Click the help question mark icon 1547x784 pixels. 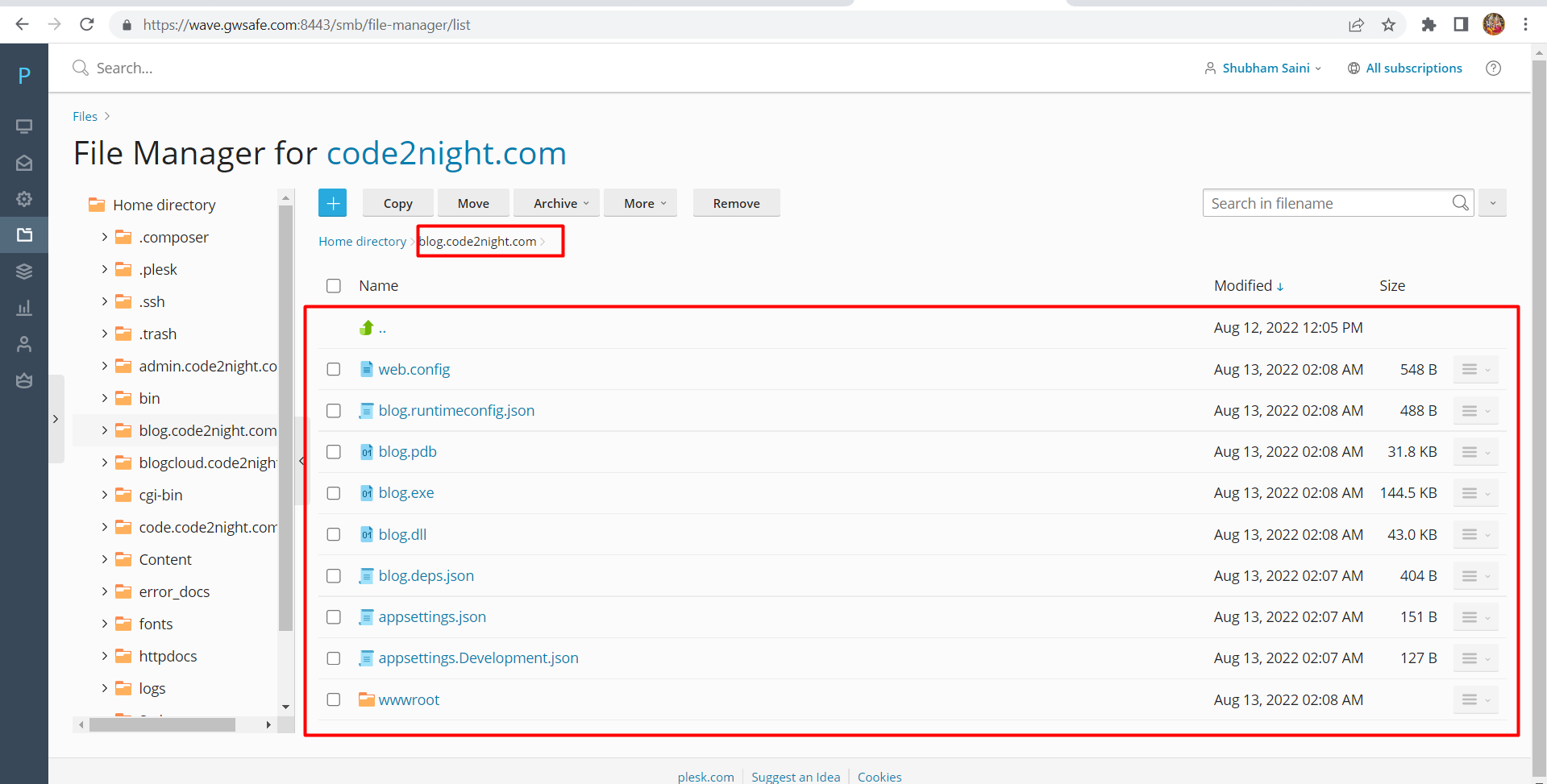tap(1493, 68)
